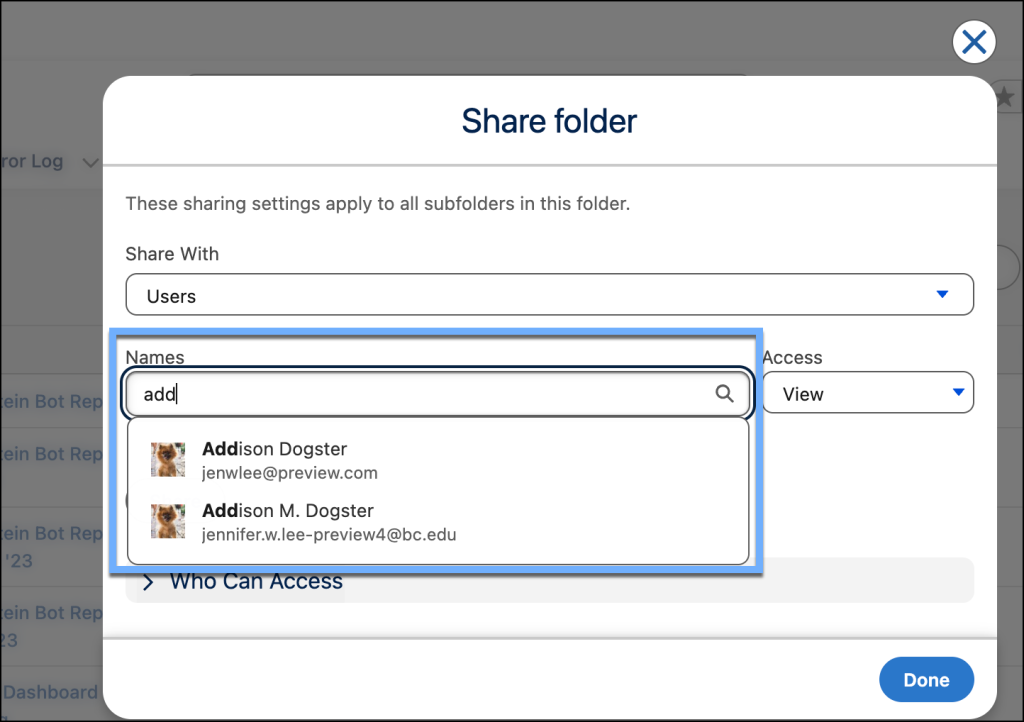Select the ror Log tab in the background
The image size is (1024, 722).
pyautogui.click(x=32, y=161)
